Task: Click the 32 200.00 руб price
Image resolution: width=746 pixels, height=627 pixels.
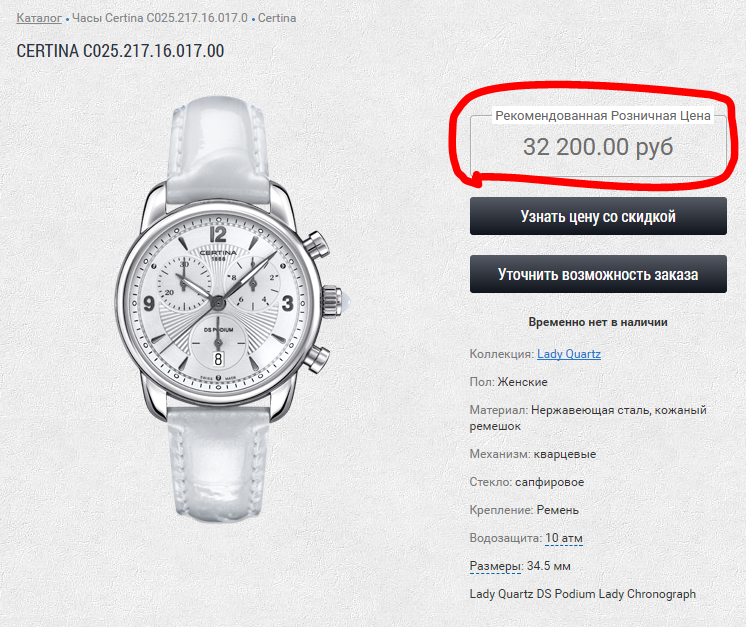Action: [x=598, y=147]
